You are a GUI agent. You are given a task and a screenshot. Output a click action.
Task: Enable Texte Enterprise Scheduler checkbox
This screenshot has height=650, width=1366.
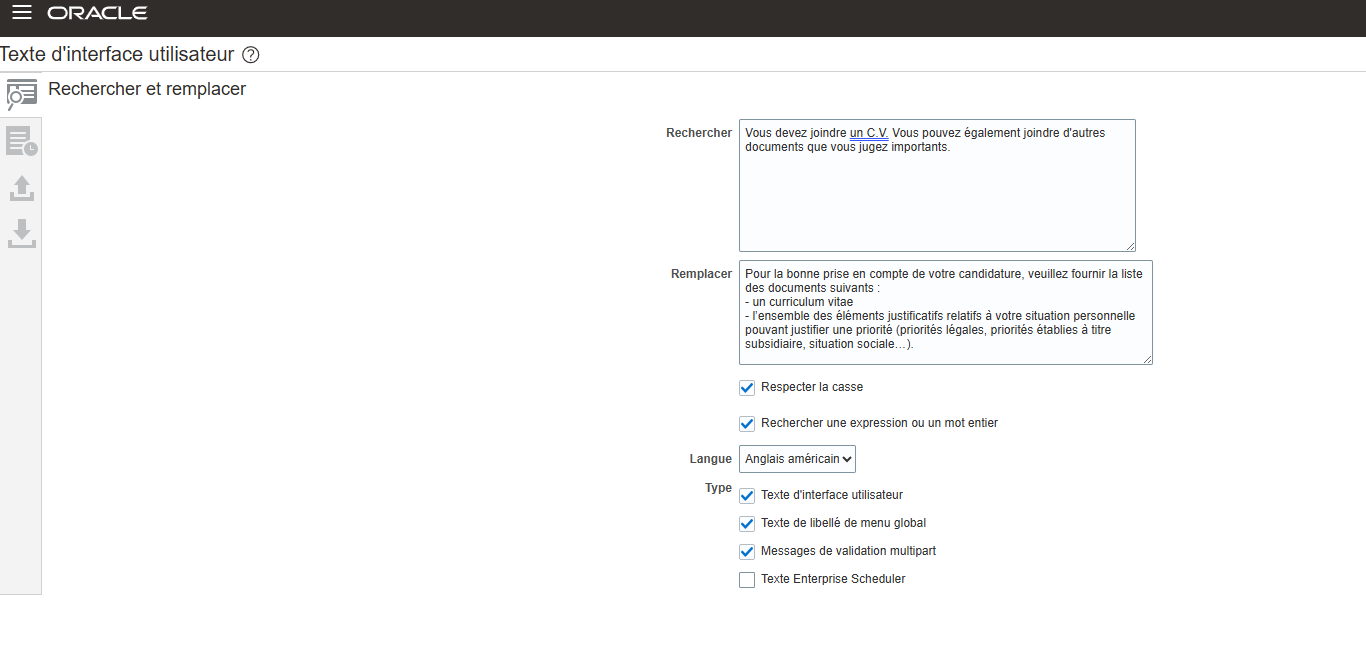coord(747,580)
